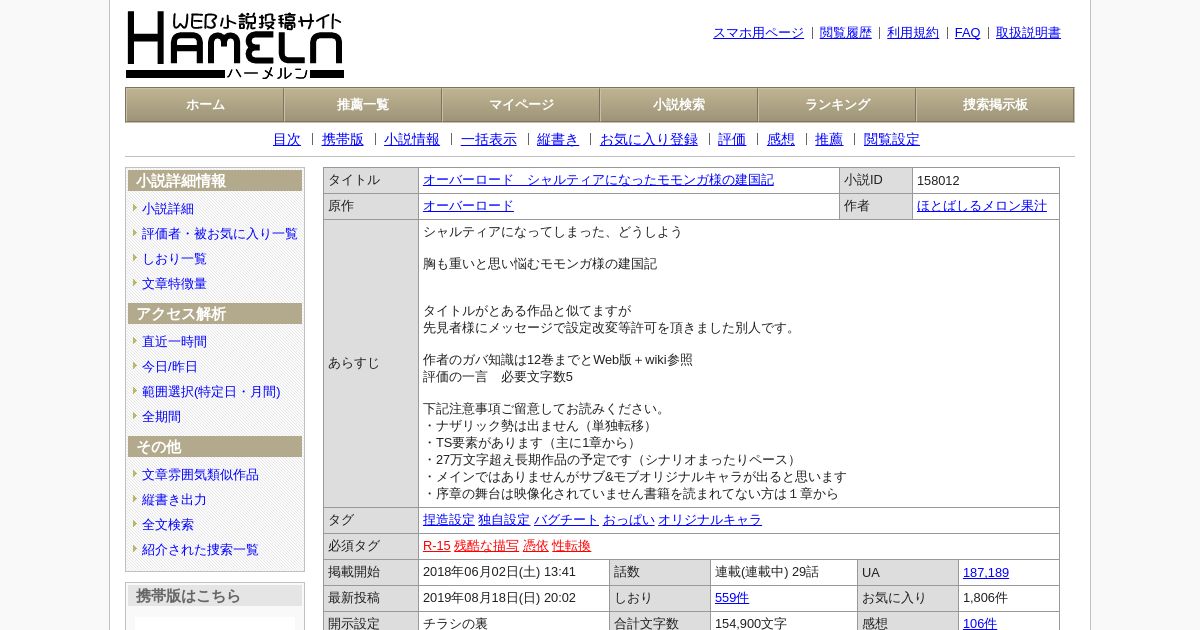The image size is (1200, 630).
Task: Open 閲覧設定 link
Action: coord(892,140)
